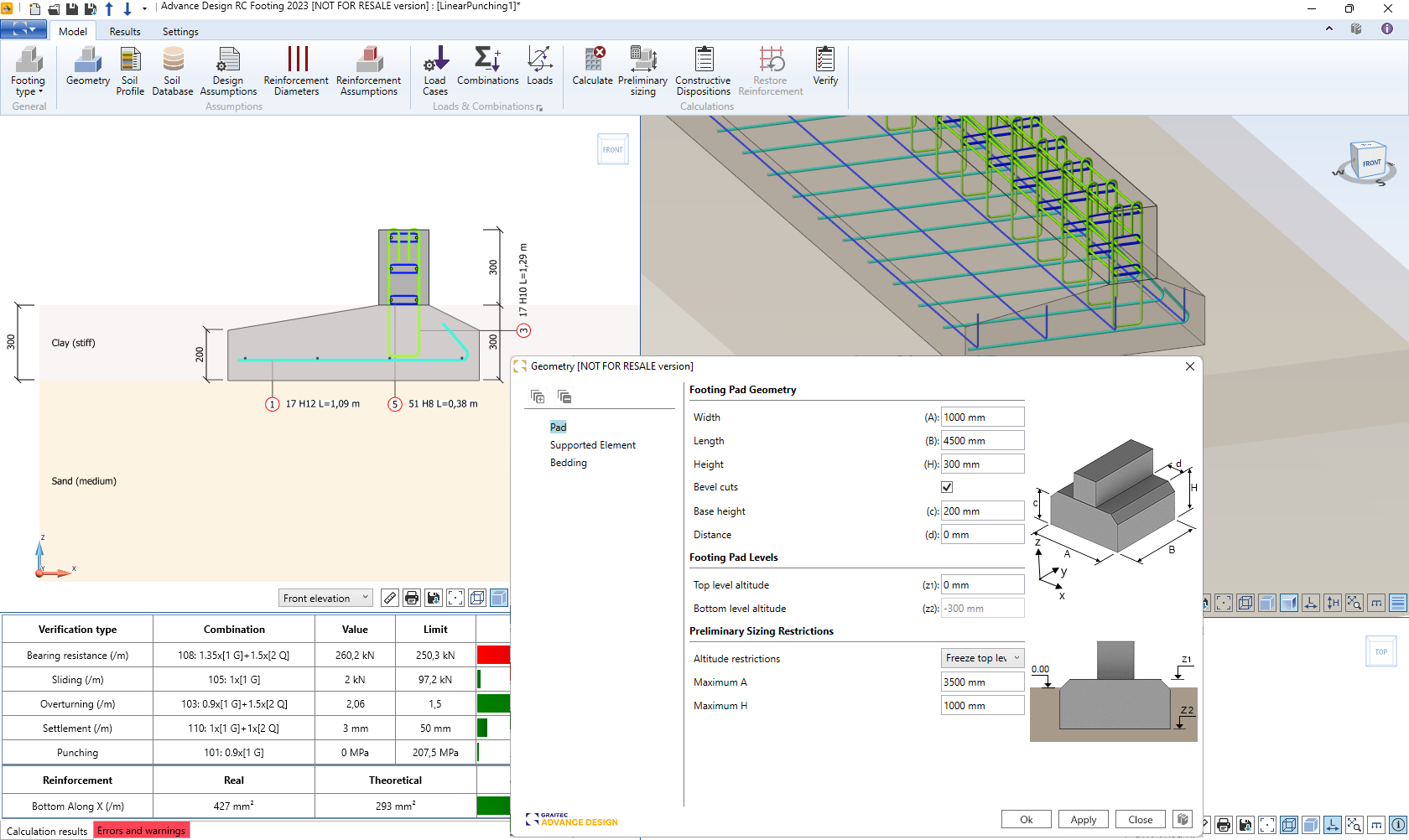This screenshot has width=1409, height=840.
Task: Click the Open file icon in title bar
Action: (x=54, y=9)
